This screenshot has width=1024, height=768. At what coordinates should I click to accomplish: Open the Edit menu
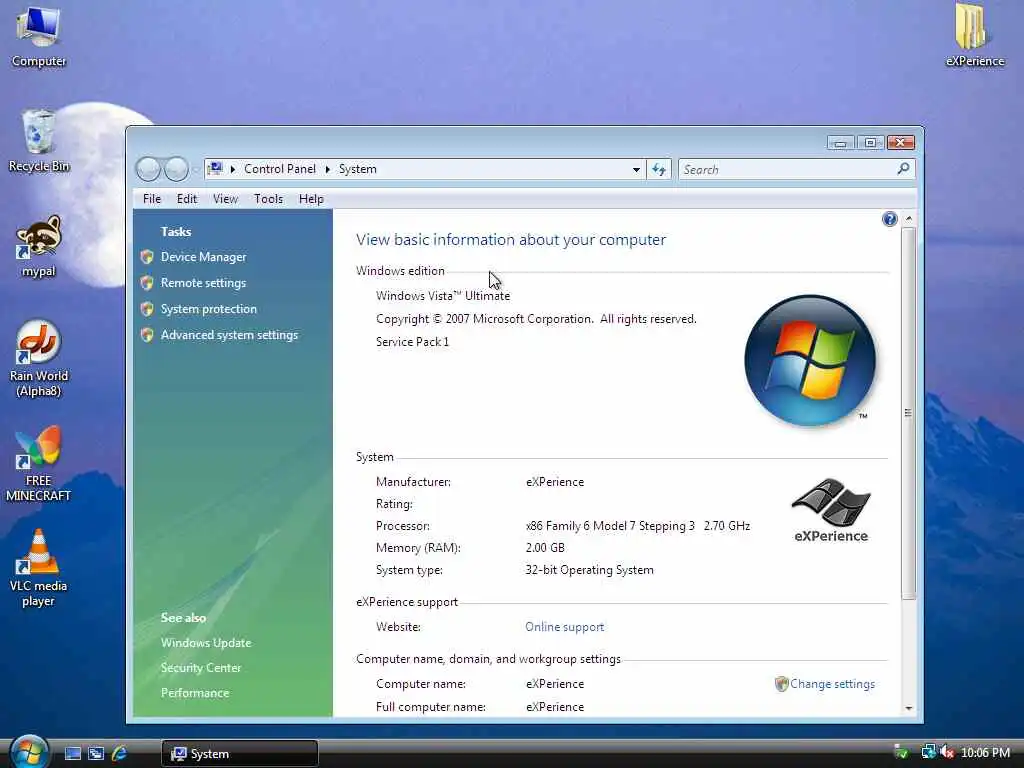coord(186,199)
